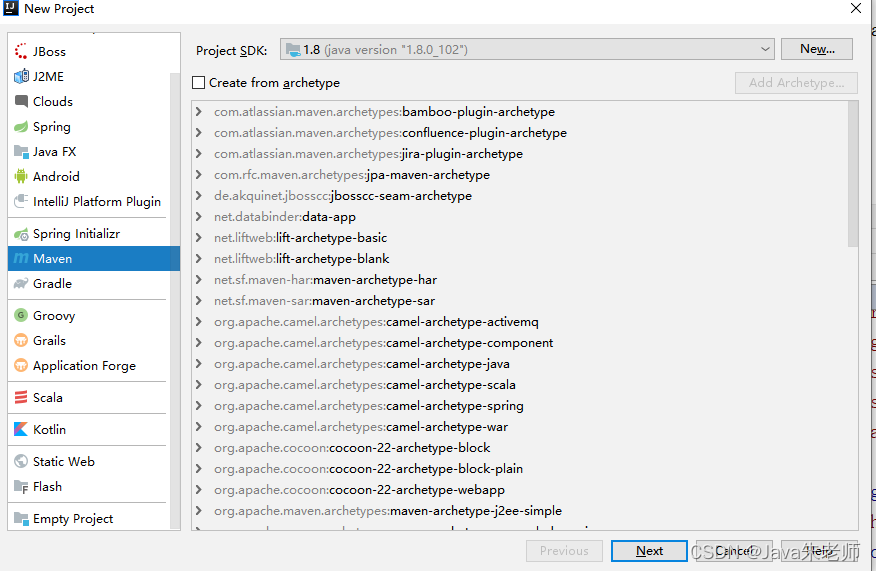
Task: Select the Grails icon
Action: (21, 340)
